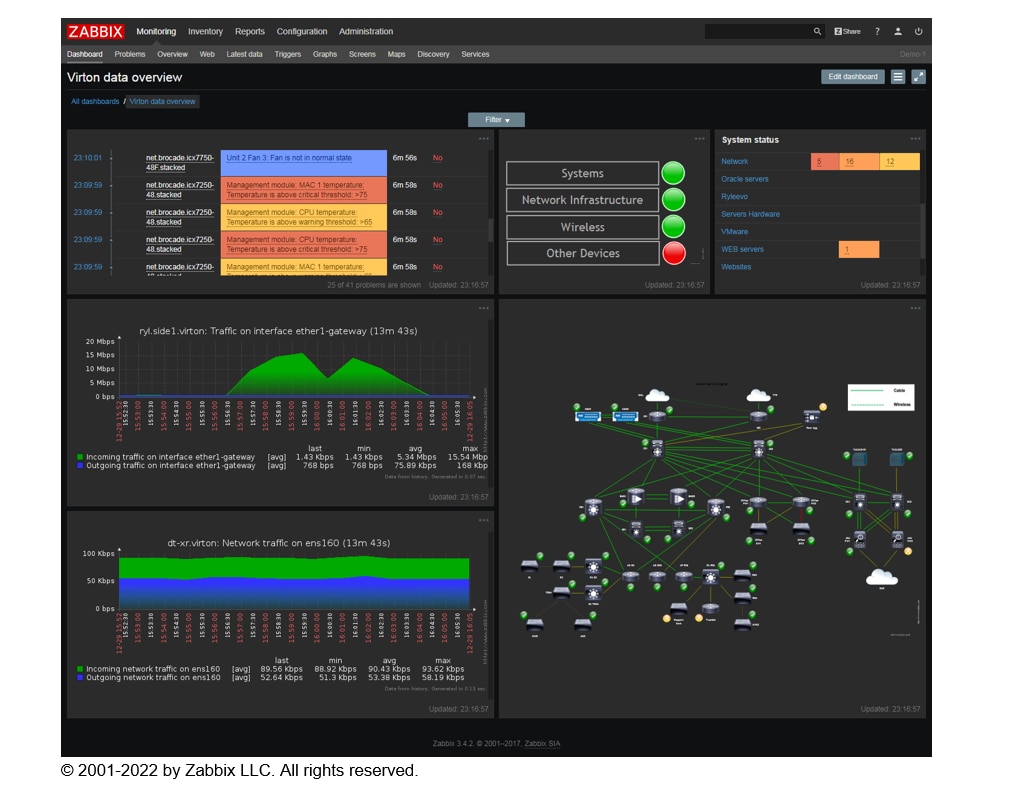Open the status map widget three-dot menu

tap(699, 139)
